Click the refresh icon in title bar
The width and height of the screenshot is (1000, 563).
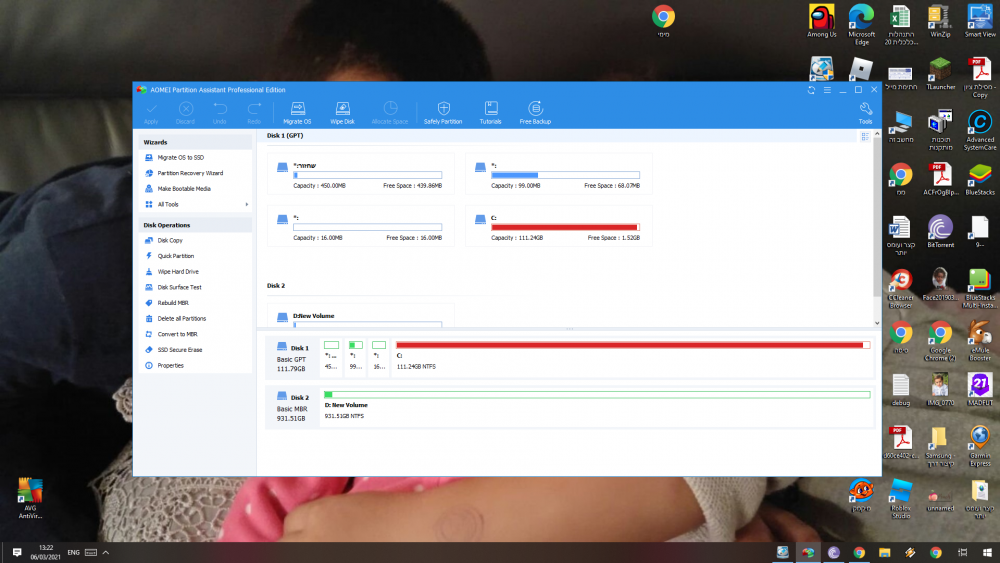811,90
